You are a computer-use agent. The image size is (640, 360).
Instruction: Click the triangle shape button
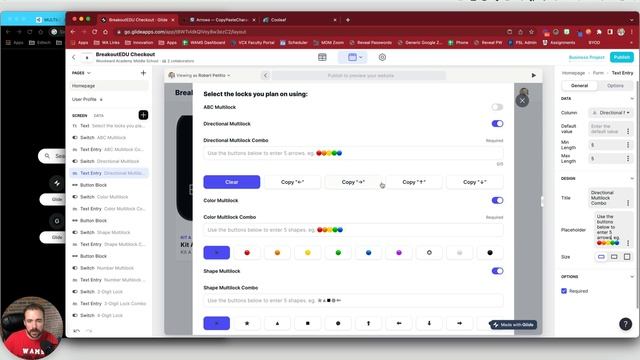point(278,323)
